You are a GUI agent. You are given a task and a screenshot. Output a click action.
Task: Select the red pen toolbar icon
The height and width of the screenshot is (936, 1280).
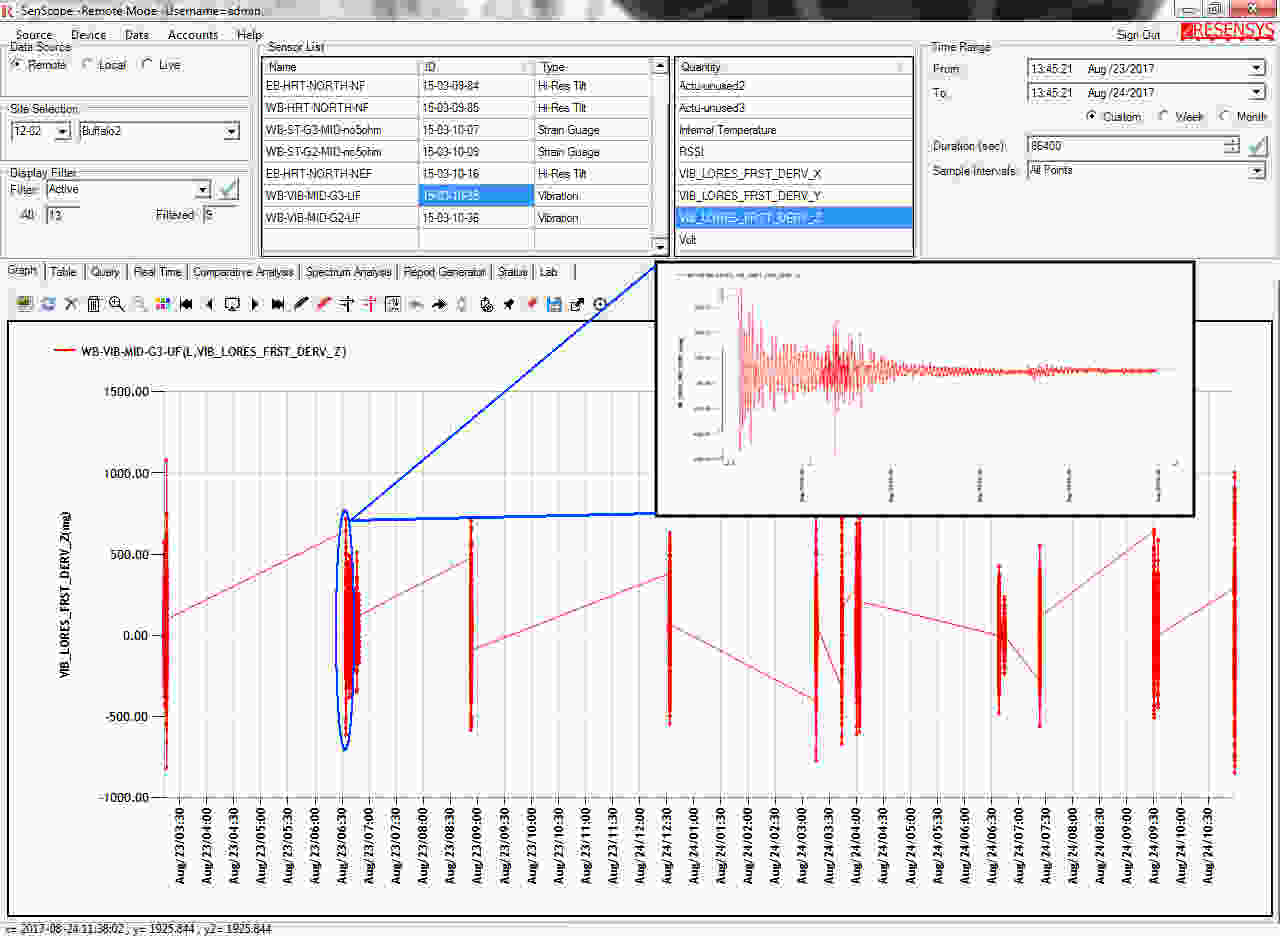pyautogui.click(x=324, y=303)
